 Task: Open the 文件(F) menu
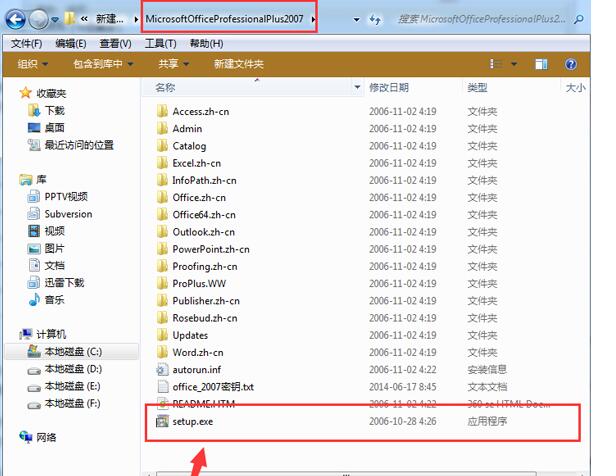(x=26, y=43)
